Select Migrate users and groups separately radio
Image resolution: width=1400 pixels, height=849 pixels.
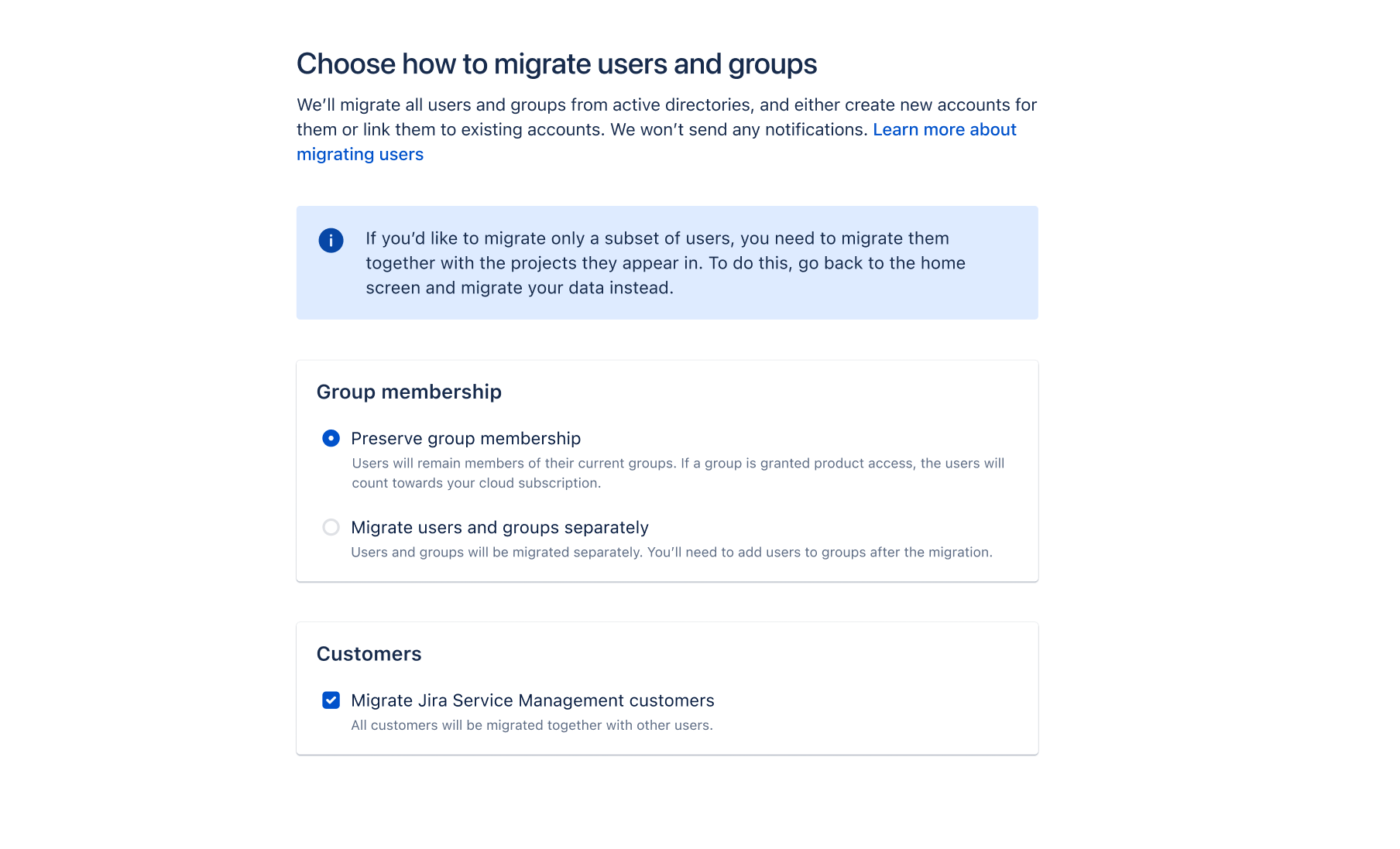pyautogui.click(x=331, y=528)
